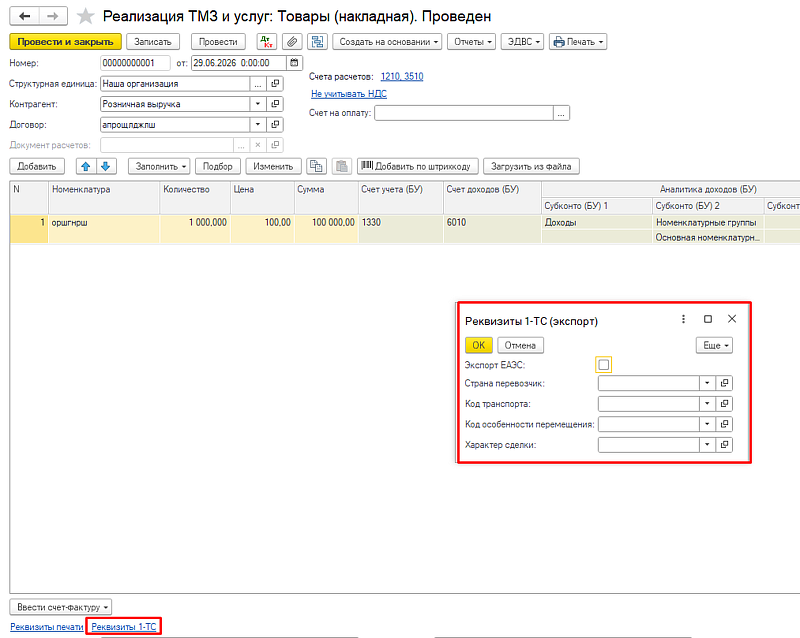
Task: Click the Изменить button
Action: (273, 166)
